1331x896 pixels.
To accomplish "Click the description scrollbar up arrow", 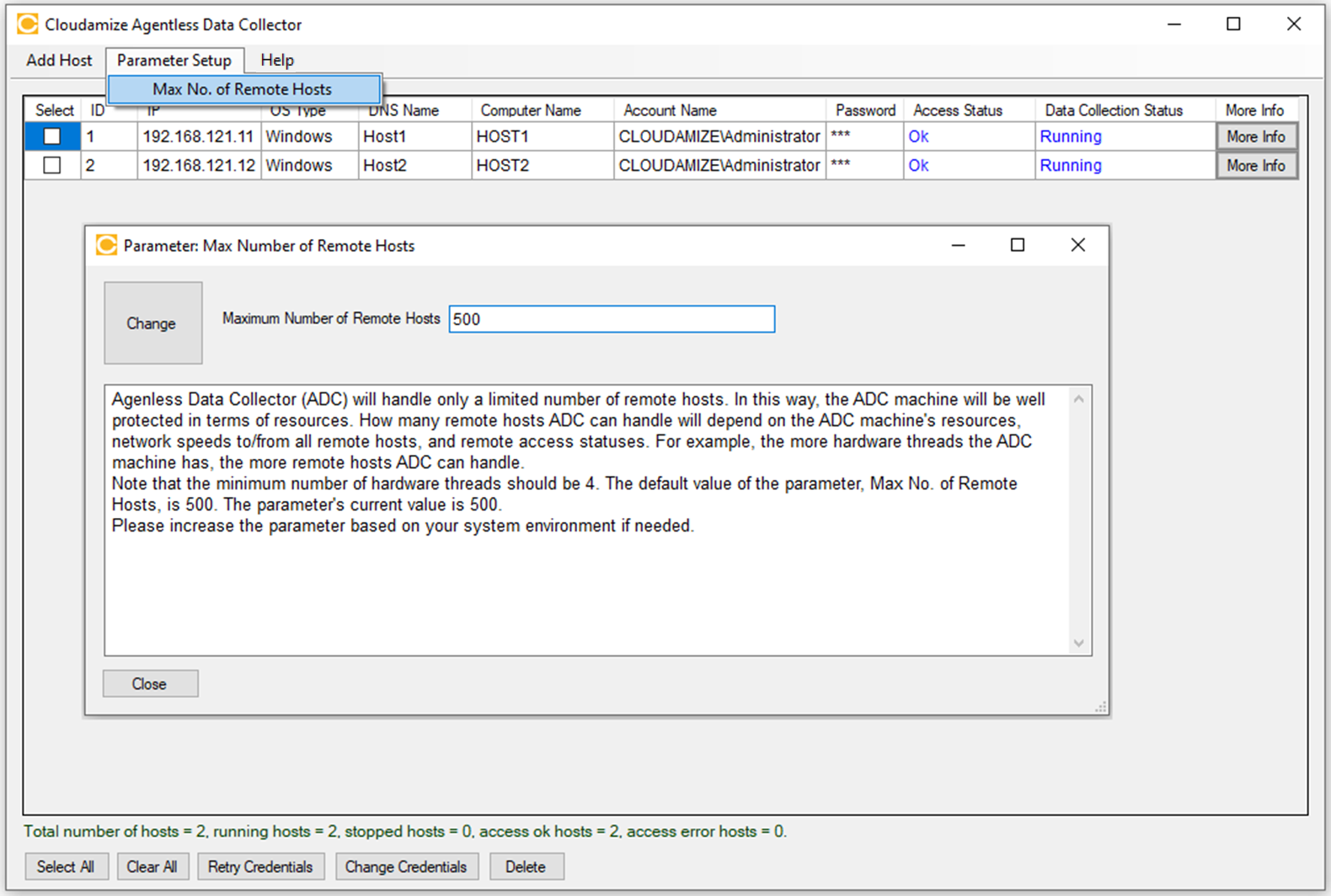I will (1078, 399).
